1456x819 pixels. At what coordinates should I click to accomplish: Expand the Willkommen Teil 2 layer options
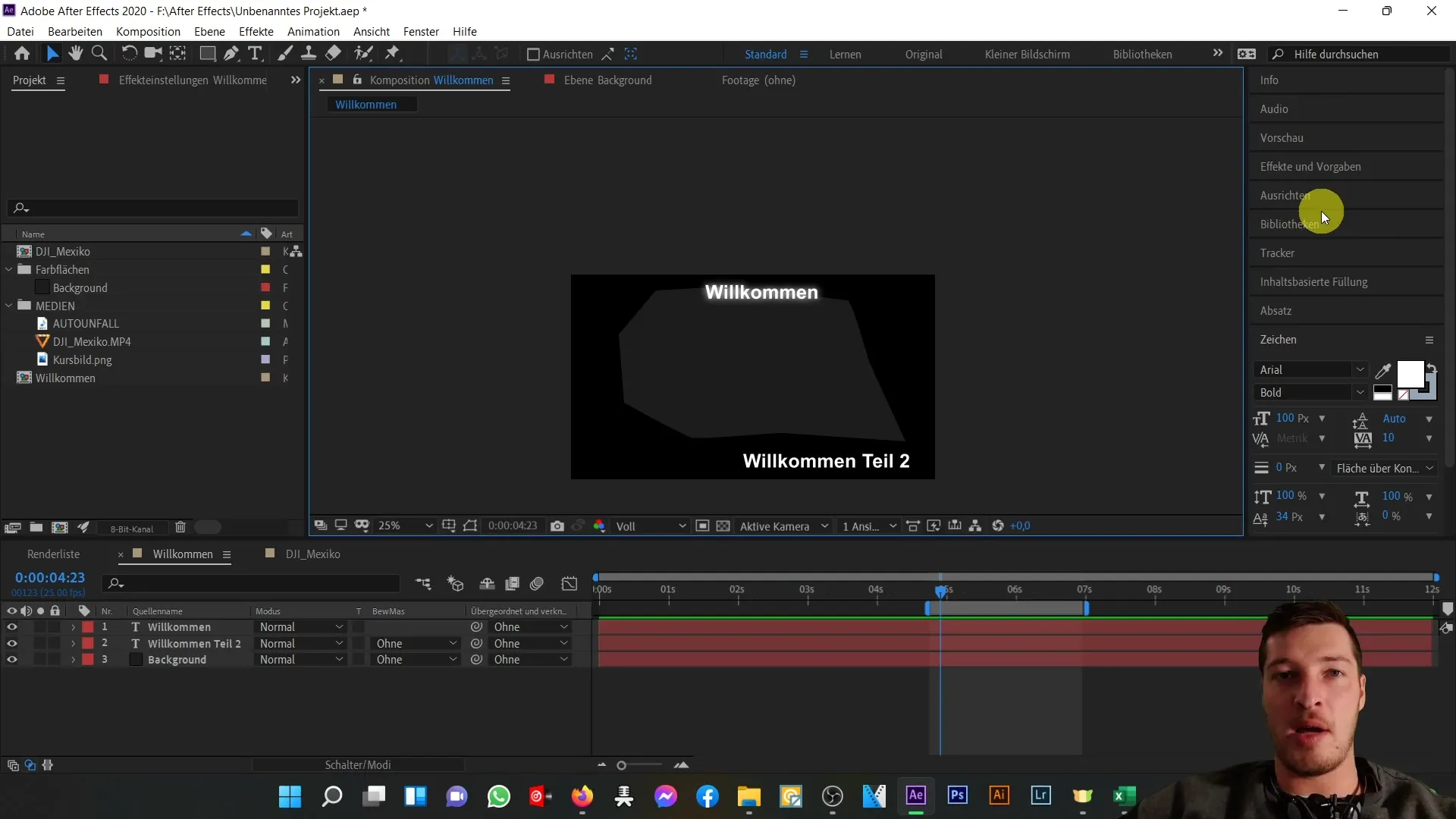coord(73,643)
